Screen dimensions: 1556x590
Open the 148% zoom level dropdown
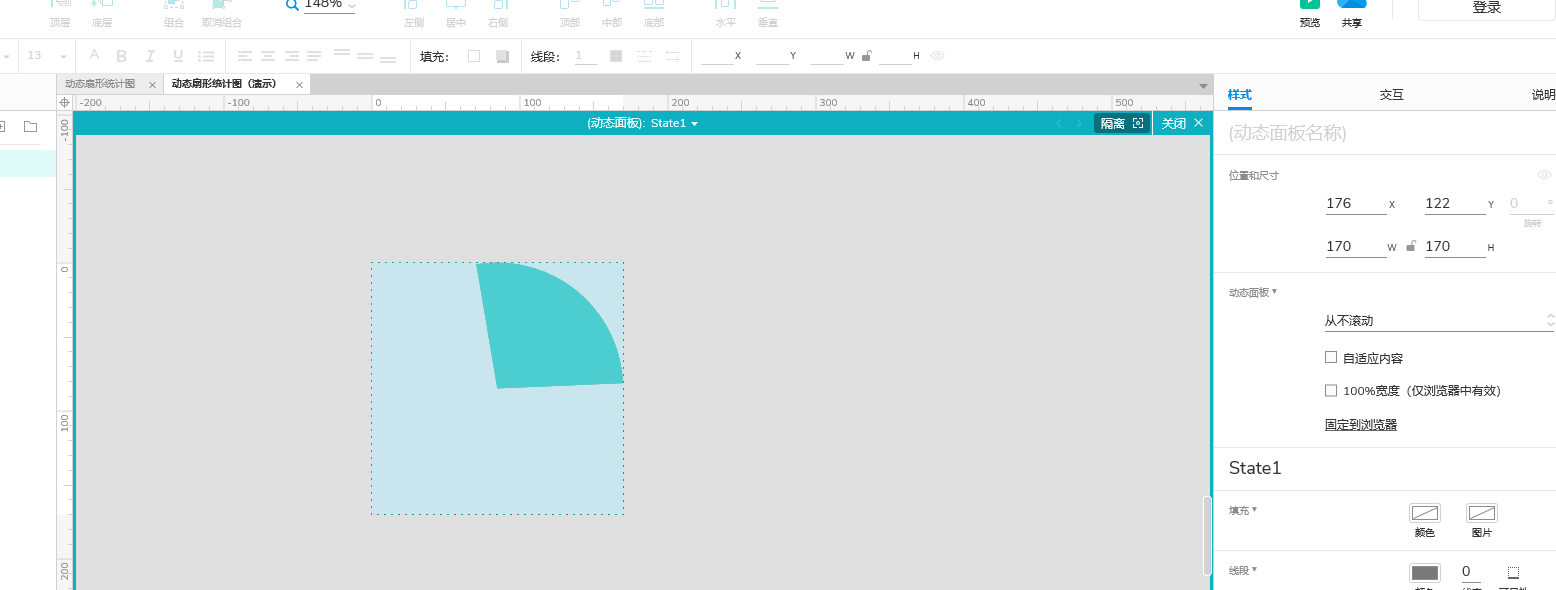tap(329, 4)
